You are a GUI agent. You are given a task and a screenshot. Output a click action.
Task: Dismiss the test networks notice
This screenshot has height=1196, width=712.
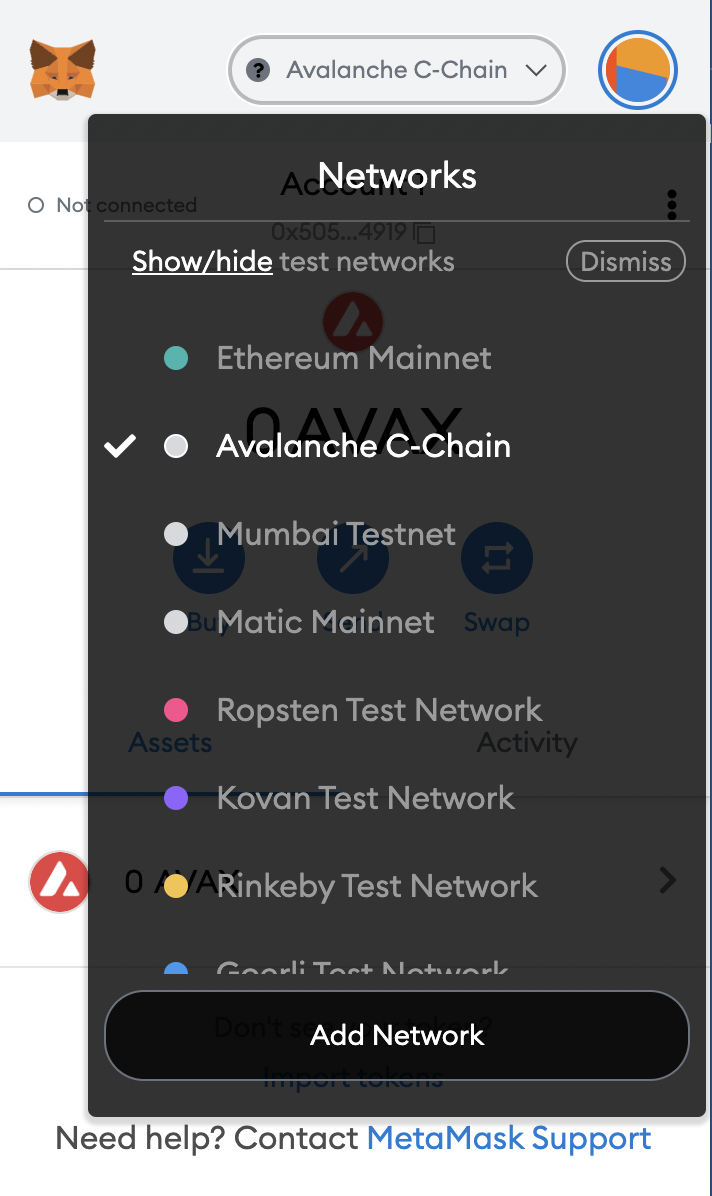click(626, 262)
